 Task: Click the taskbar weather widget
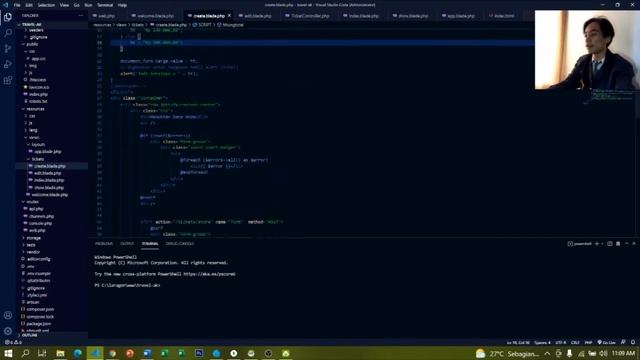click(x=508, y=353)
